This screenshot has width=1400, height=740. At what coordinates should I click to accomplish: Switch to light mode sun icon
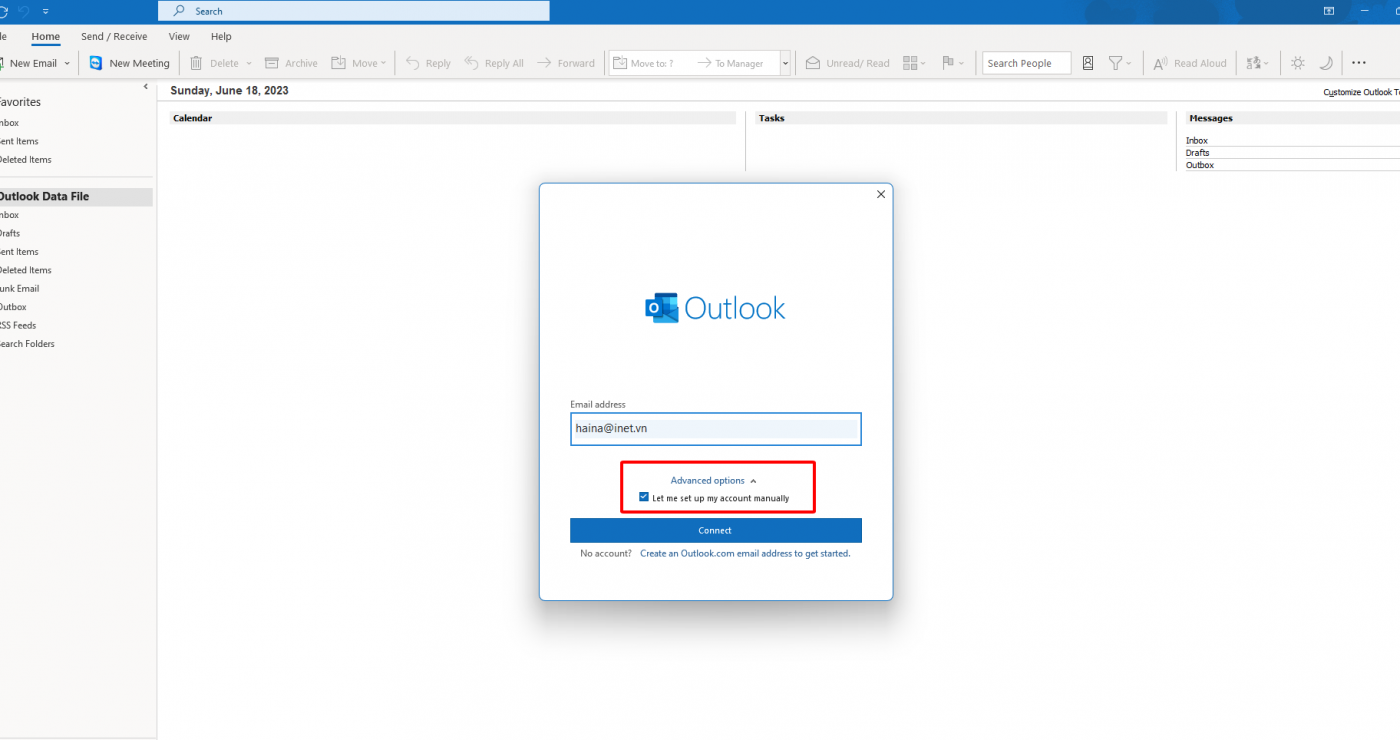coord(1297,63)
